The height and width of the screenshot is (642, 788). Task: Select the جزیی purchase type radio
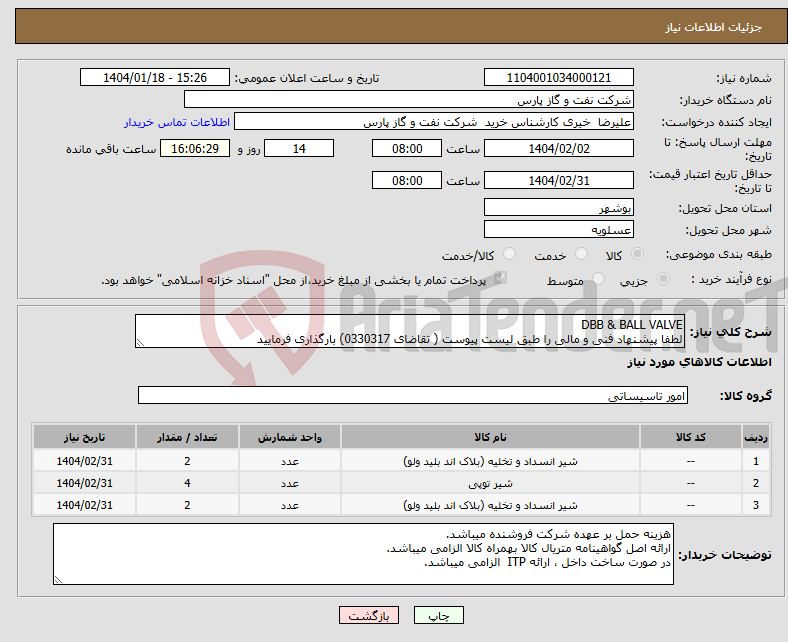coord(663,279)
